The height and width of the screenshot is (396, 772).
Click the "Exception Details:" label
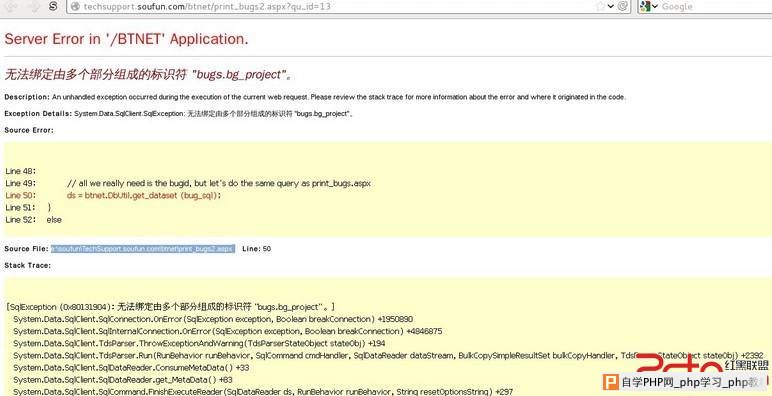pyautogui.click(x=38, y=114)
